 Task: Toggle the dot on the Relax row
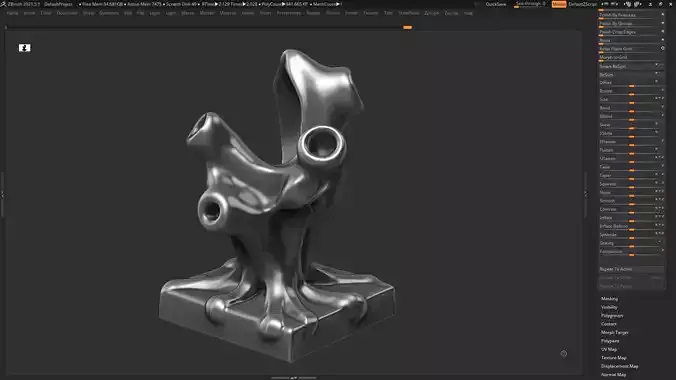tap(663, 40)
